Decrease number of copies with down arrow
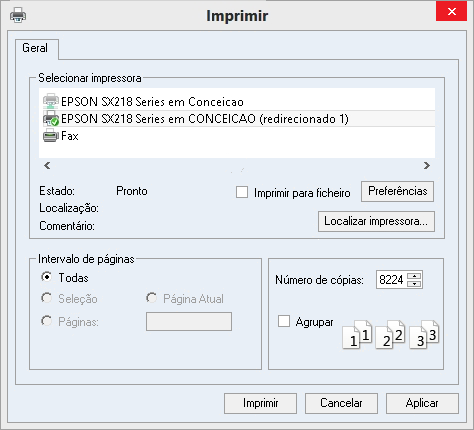This screenshot has height=430, width=474. 414,284
